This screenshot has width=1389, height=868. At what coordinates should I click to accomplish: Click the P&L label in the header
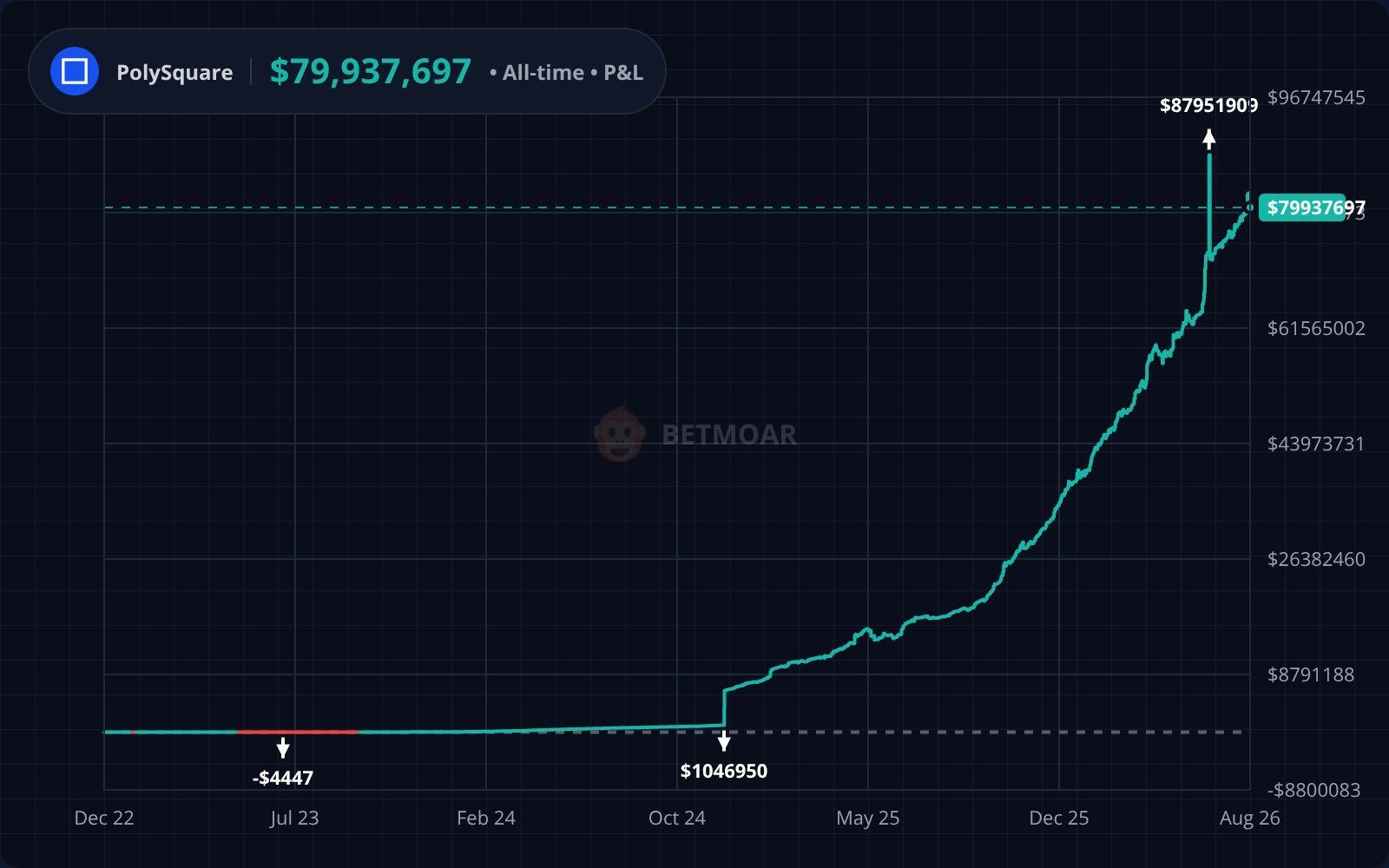tap(623, 72)
